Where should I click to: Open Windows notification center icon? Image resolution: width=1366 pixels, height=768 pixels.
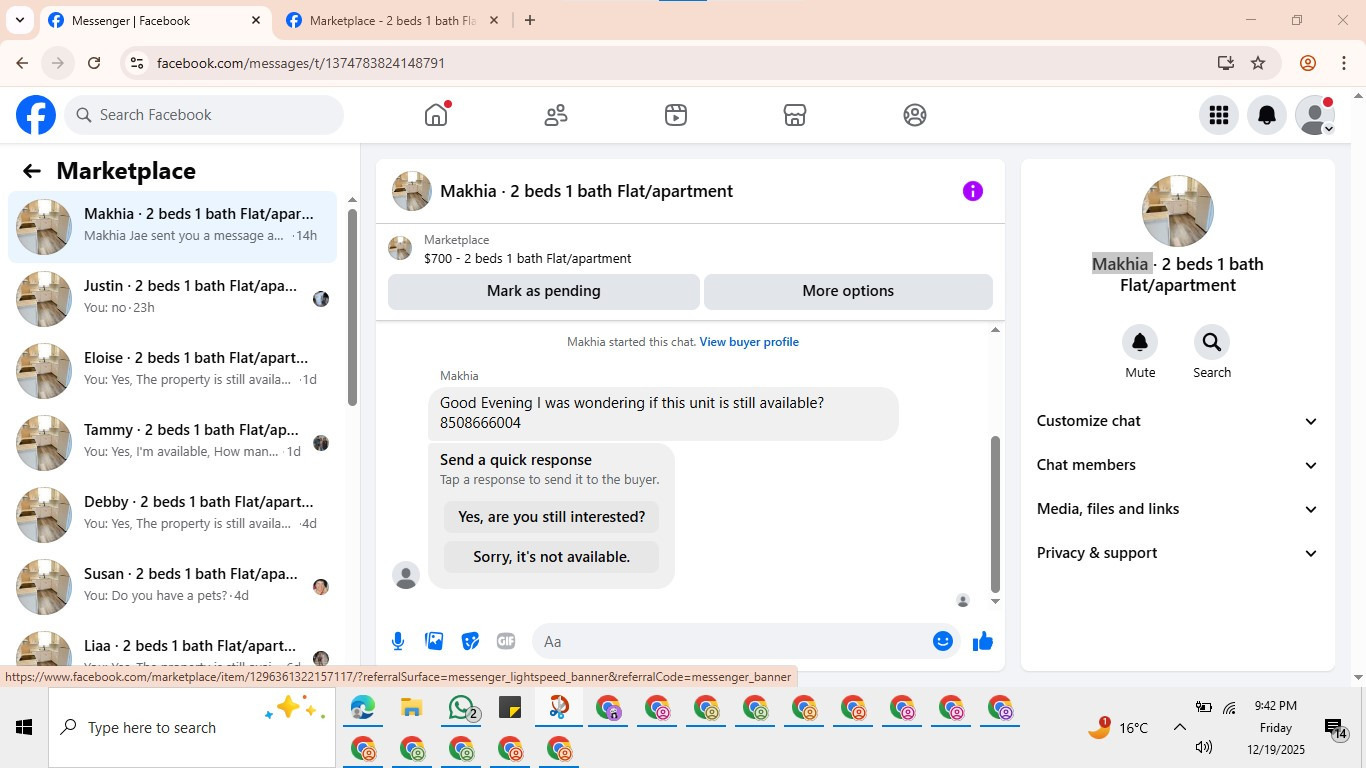[1333, 728]
